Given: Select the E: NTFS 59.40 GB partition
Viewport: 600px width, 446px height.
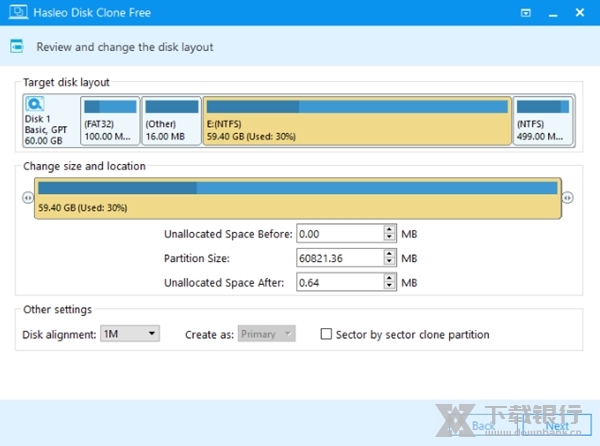Looking at the screenshot, I should 357,121.
